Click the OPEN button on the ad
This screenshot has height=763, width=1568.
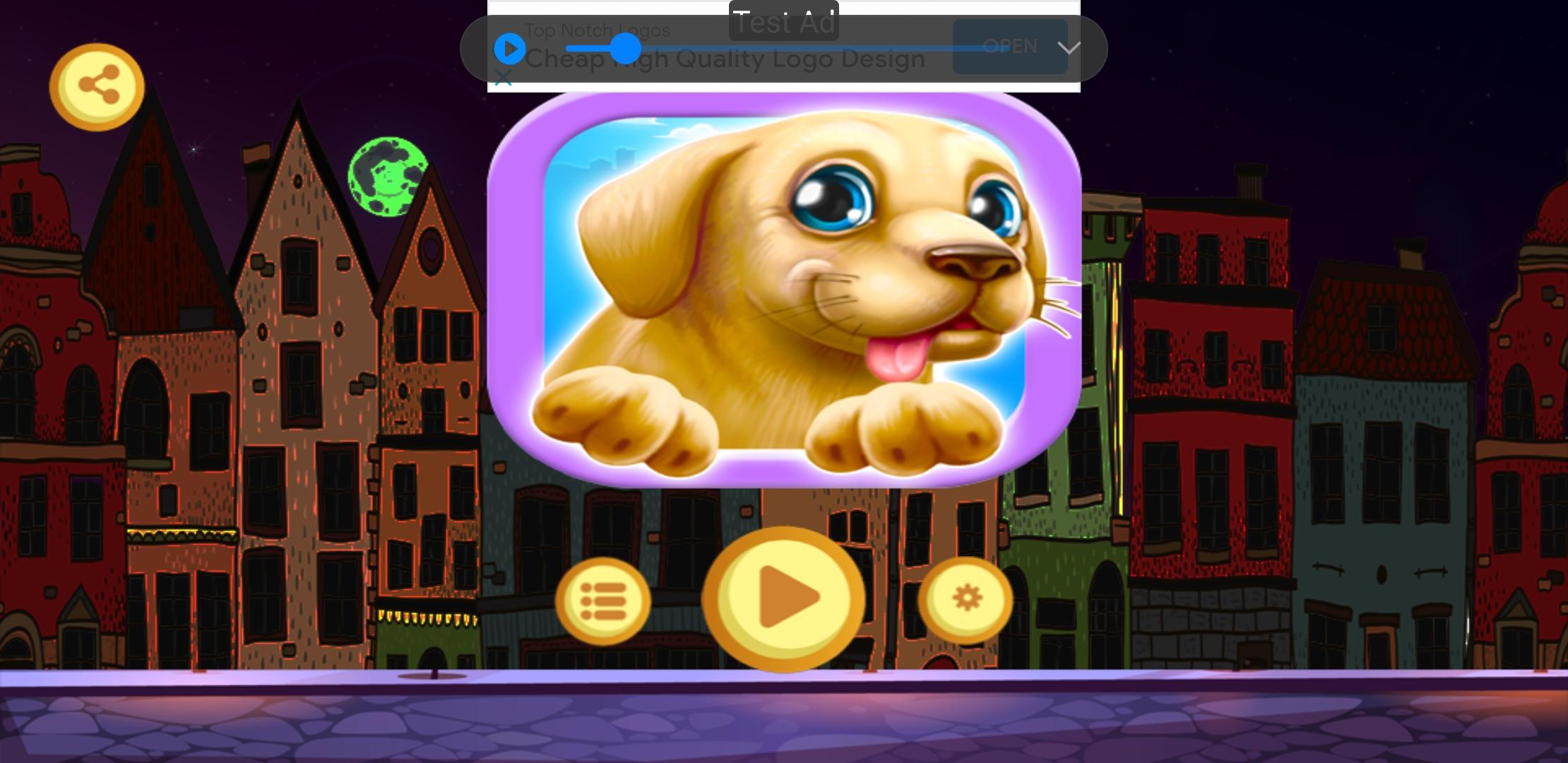click(x=1010, y=47)
